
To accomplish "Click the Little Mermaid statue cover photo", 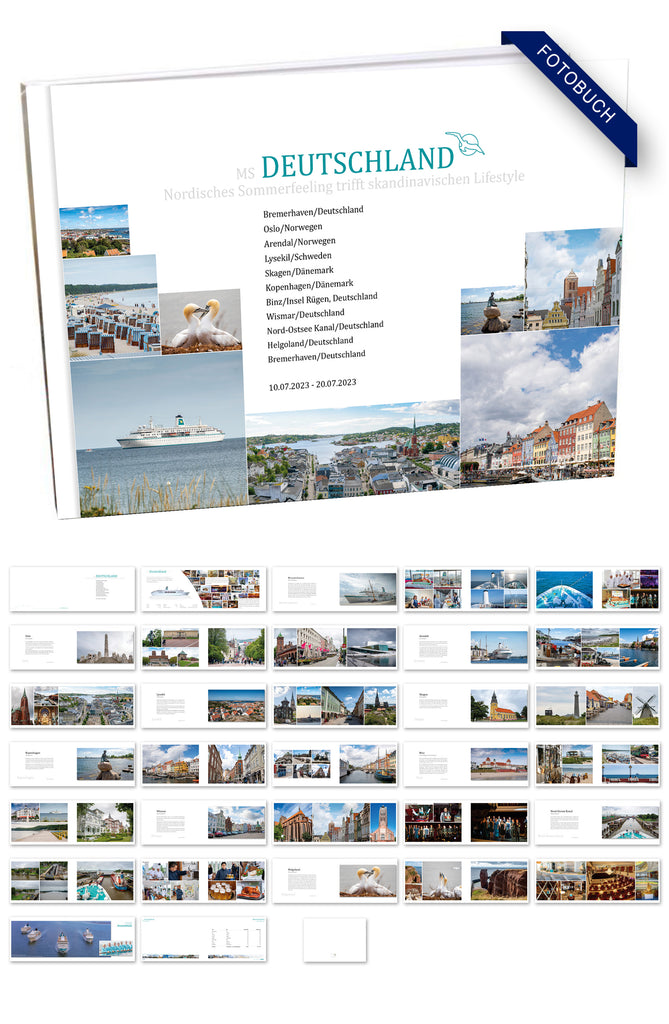I will (x=493, y=310).
